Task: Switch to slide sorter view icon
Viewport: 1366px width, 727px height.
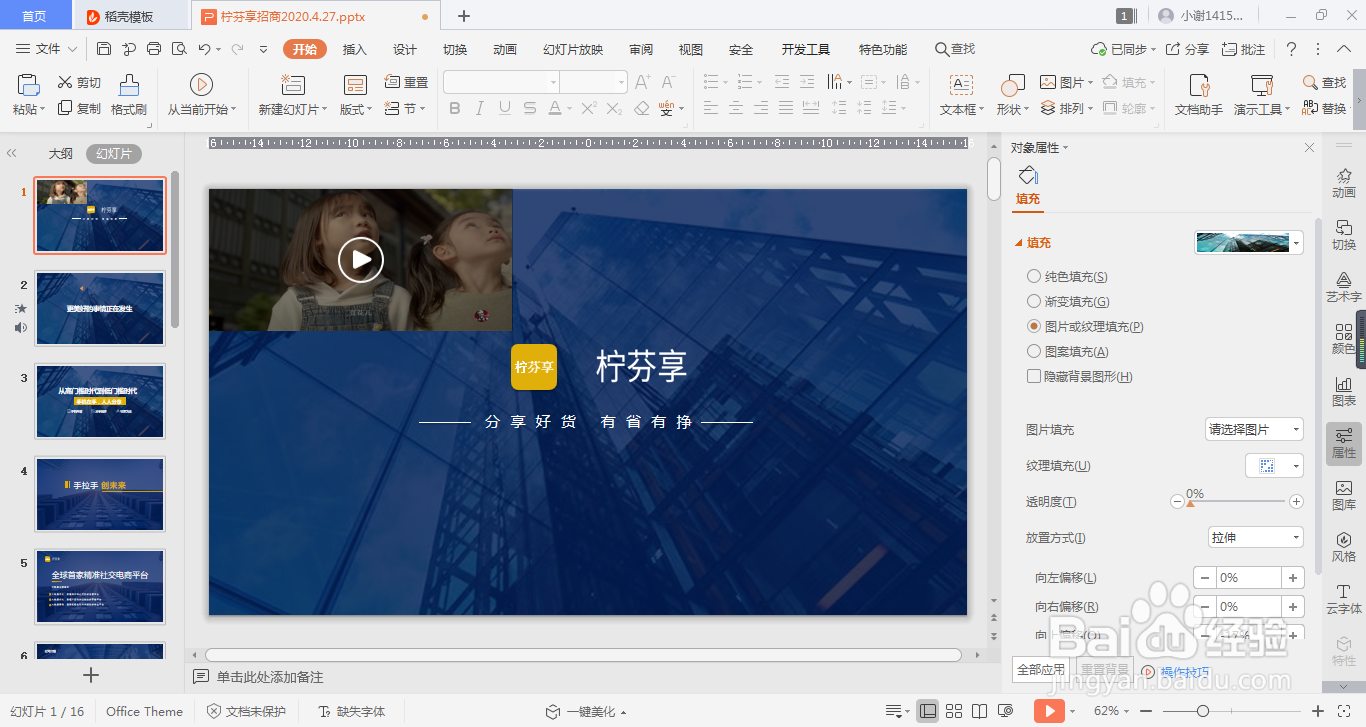Action: pyautogui.click(x=954, y=711)
